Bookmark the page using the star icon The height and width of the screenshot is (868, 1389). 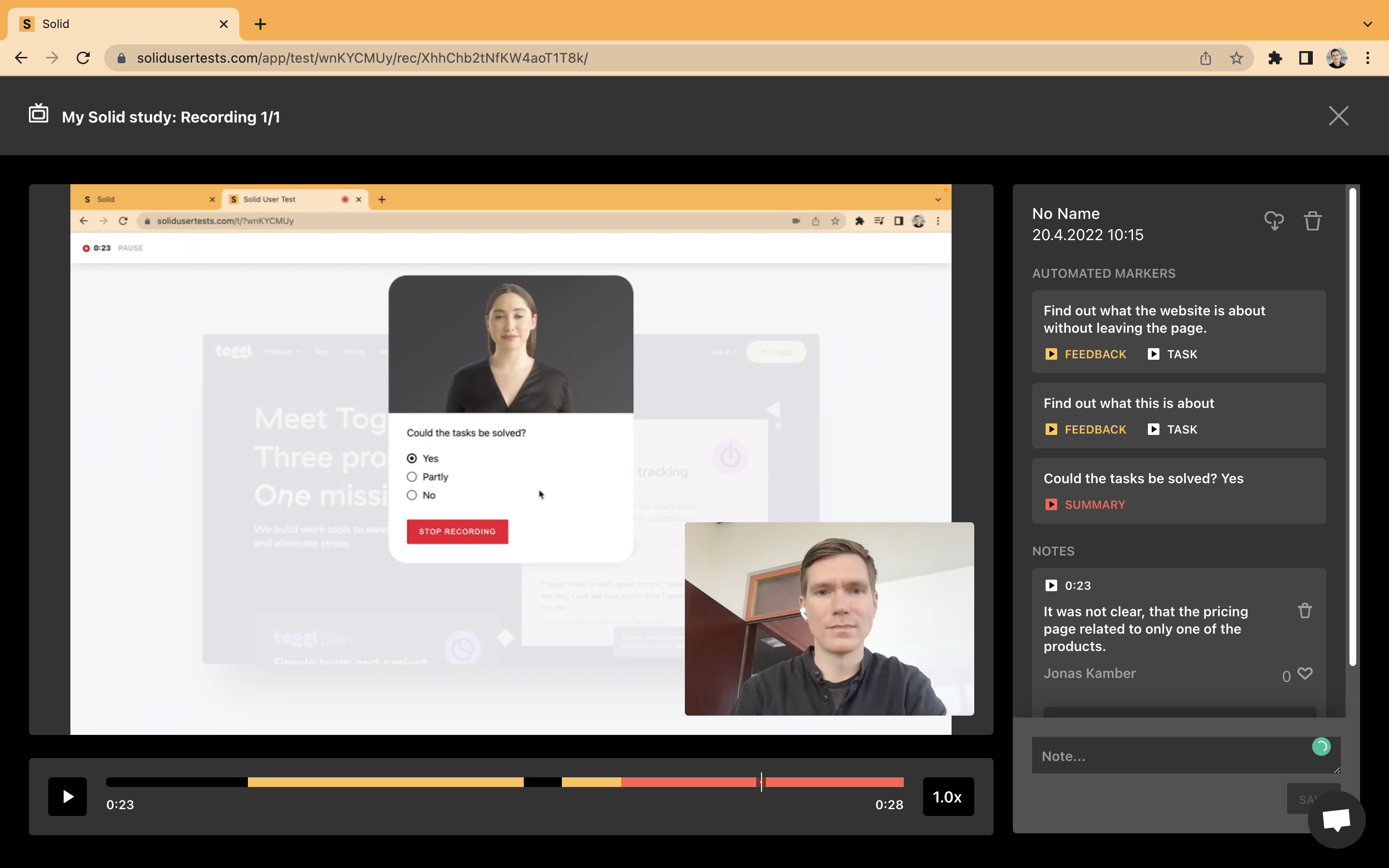pyautogui.click(x=1236, y=57)
